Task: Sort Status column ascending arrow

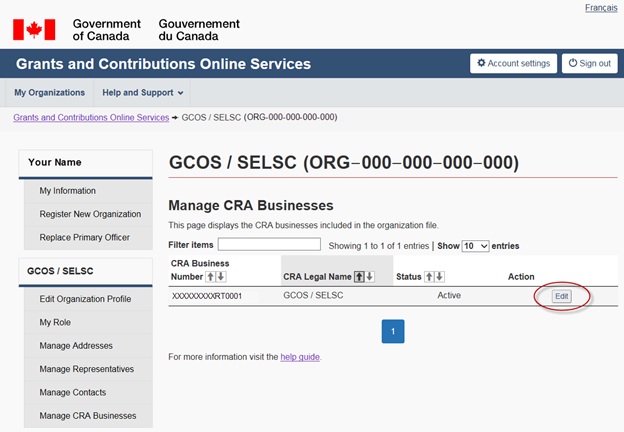Action: tap(429, 276)
